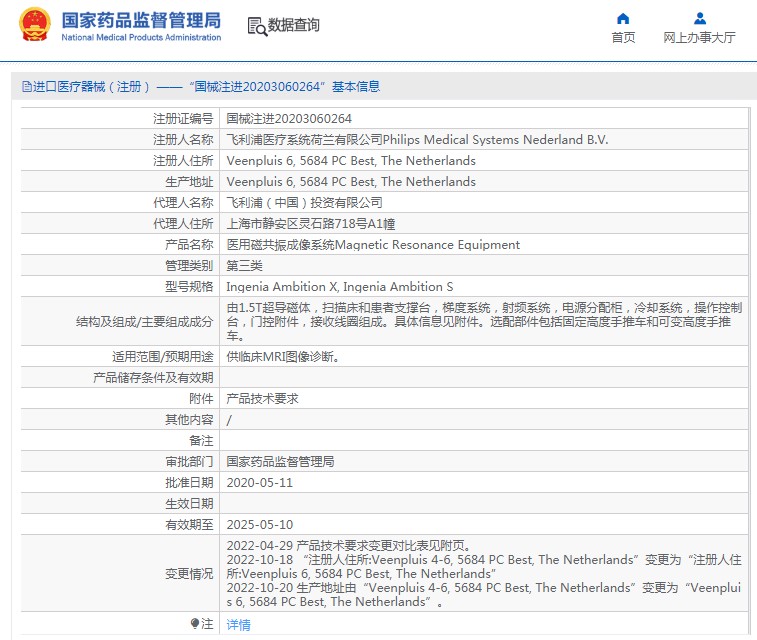Go to 首页 text label
The width and height of the screenshot is (757, 640).
click(623, 38)
